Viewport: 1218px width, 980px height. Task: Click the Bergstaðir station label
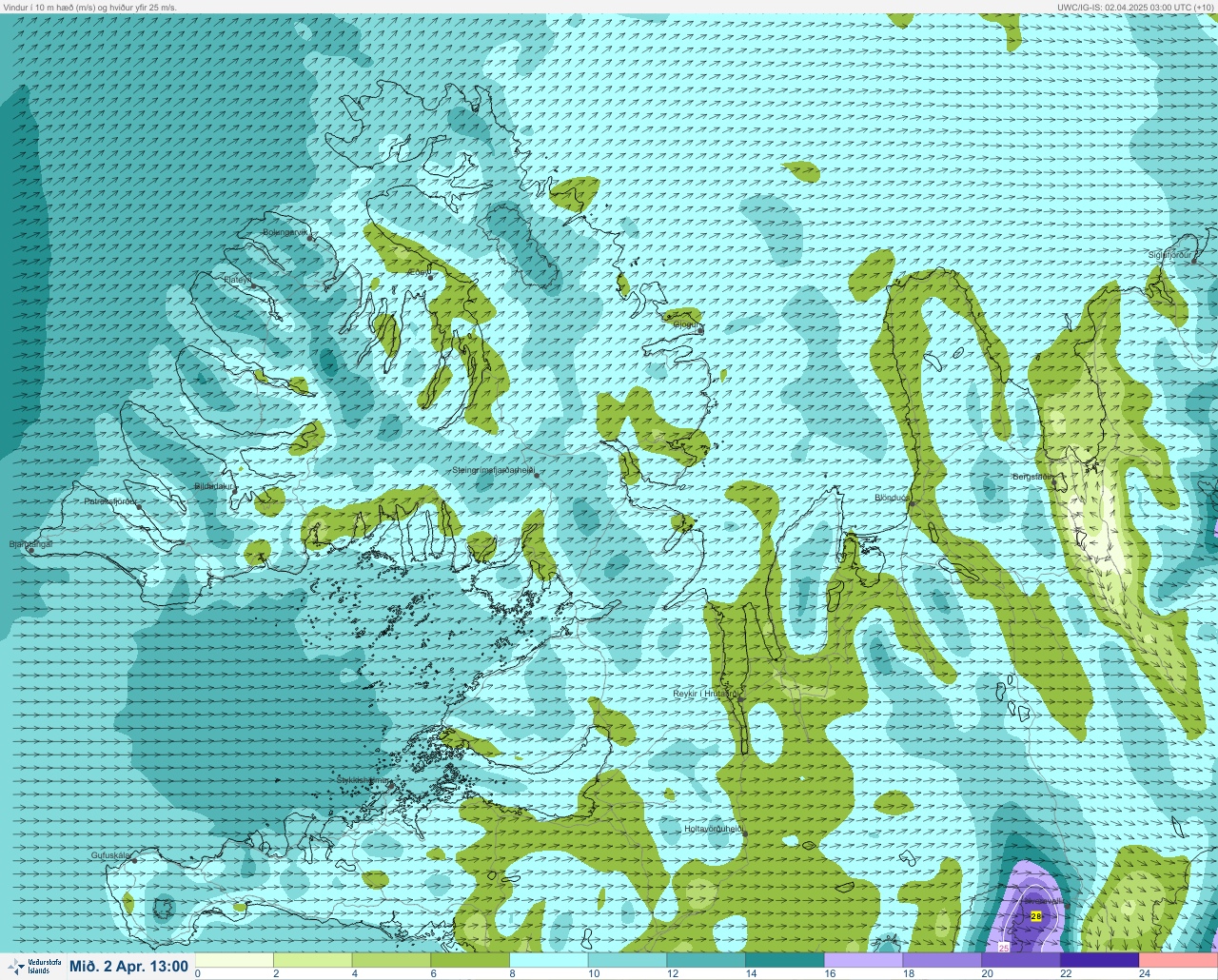(1031, 477)
